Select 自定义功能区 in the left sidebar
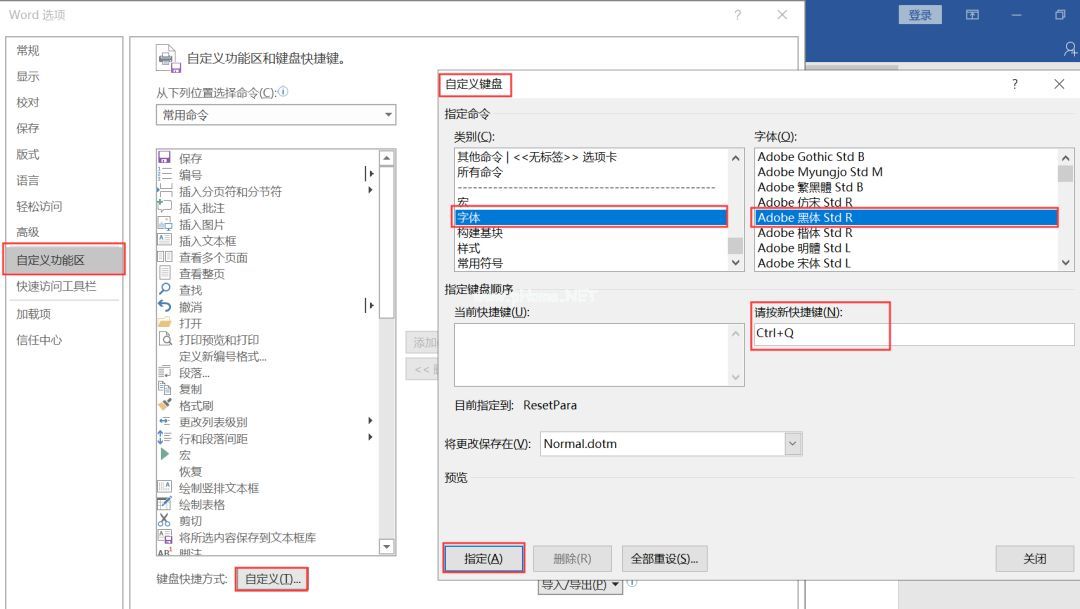1080x609 pixels. click(64, 260)
